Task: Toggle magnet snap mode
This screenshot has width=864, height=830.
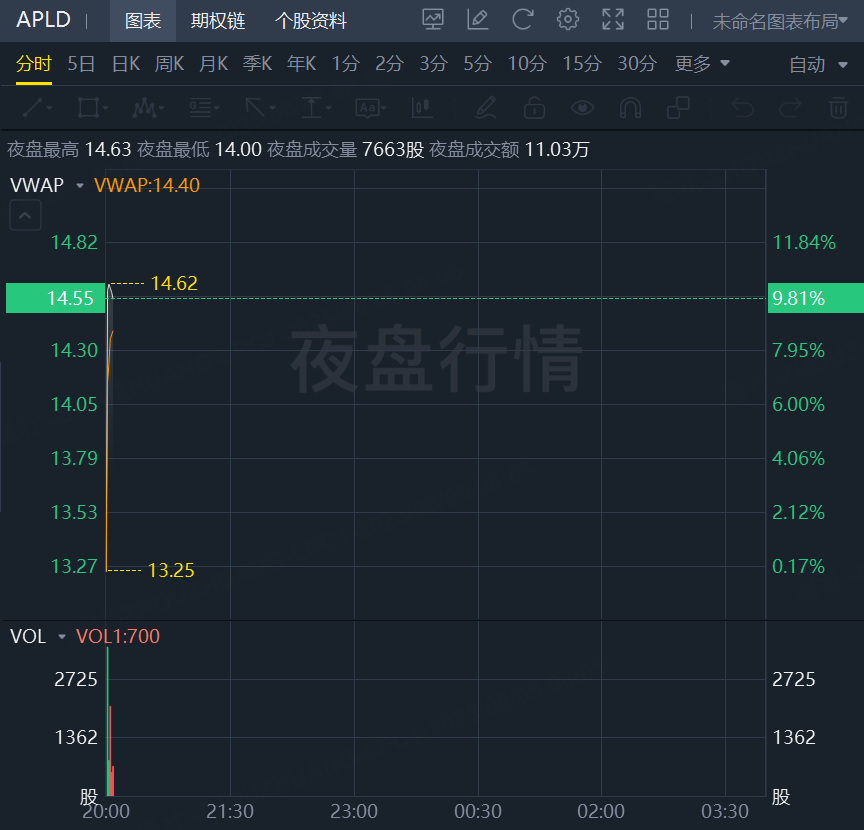Action: point(630,108)
